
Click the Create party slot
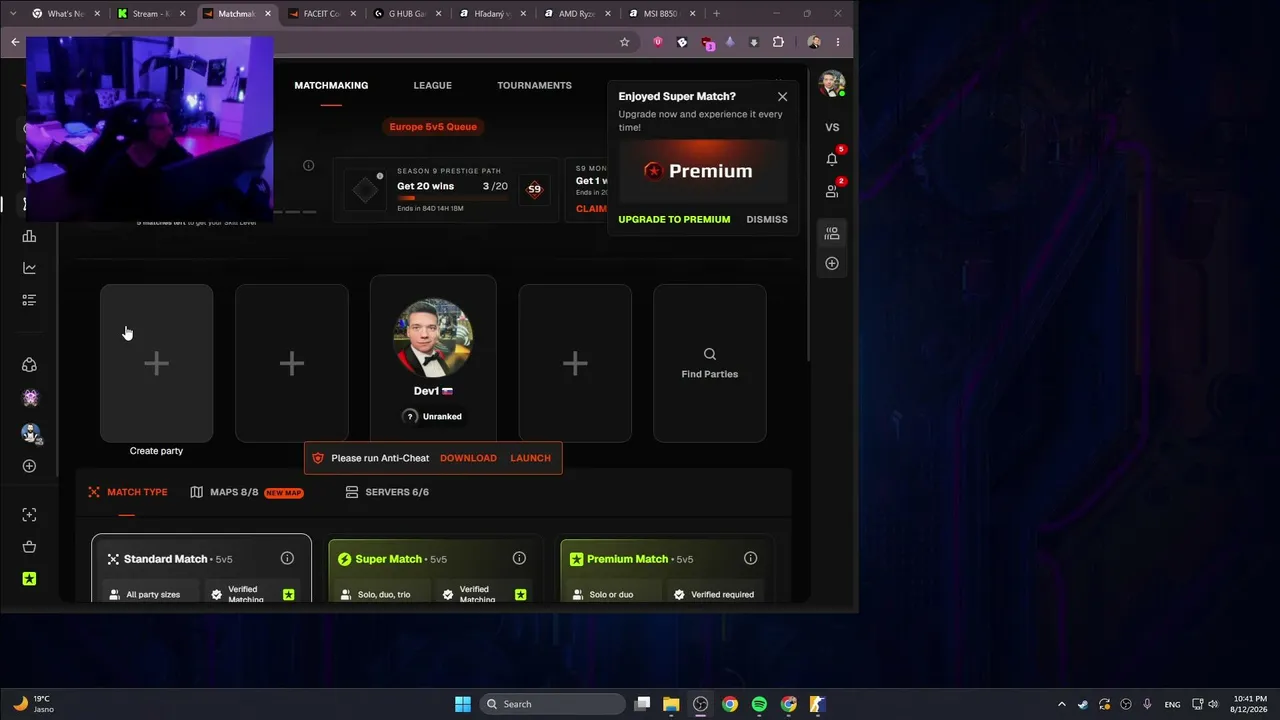pyautogui.click(x=156, y=363)
